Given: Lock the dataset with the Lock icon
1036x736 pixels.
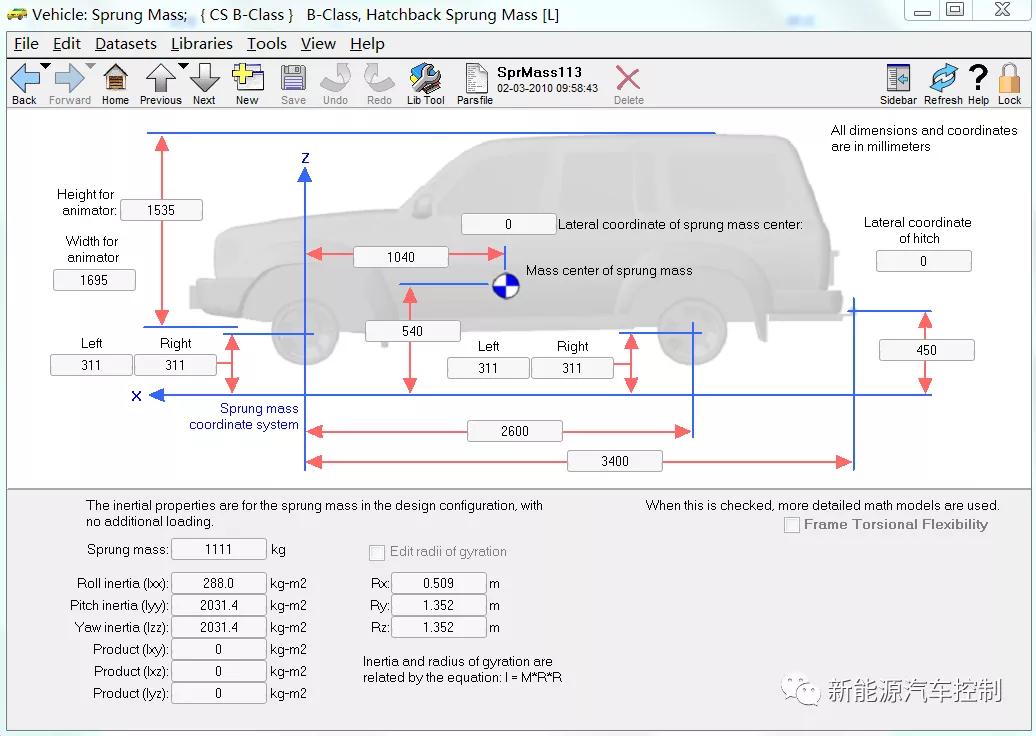Looking at the screenshot, I should [x=1009, y=82].
